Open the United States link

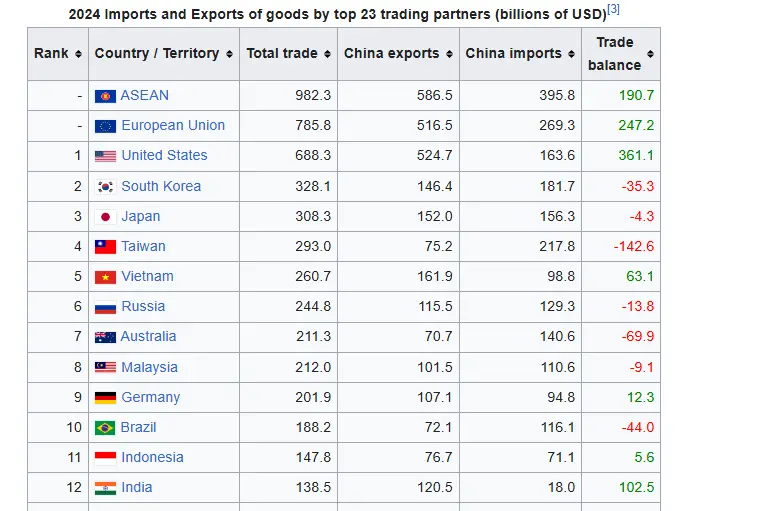165,155
